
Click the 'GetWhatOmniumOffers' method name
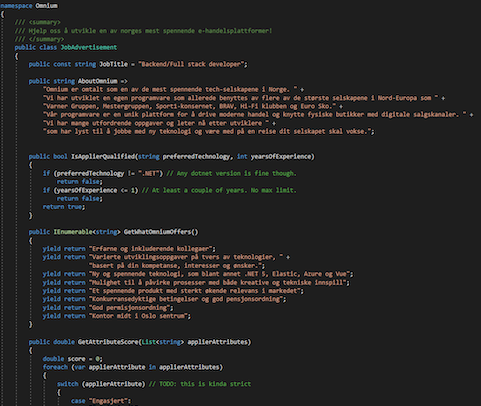[x=158, y=232]
